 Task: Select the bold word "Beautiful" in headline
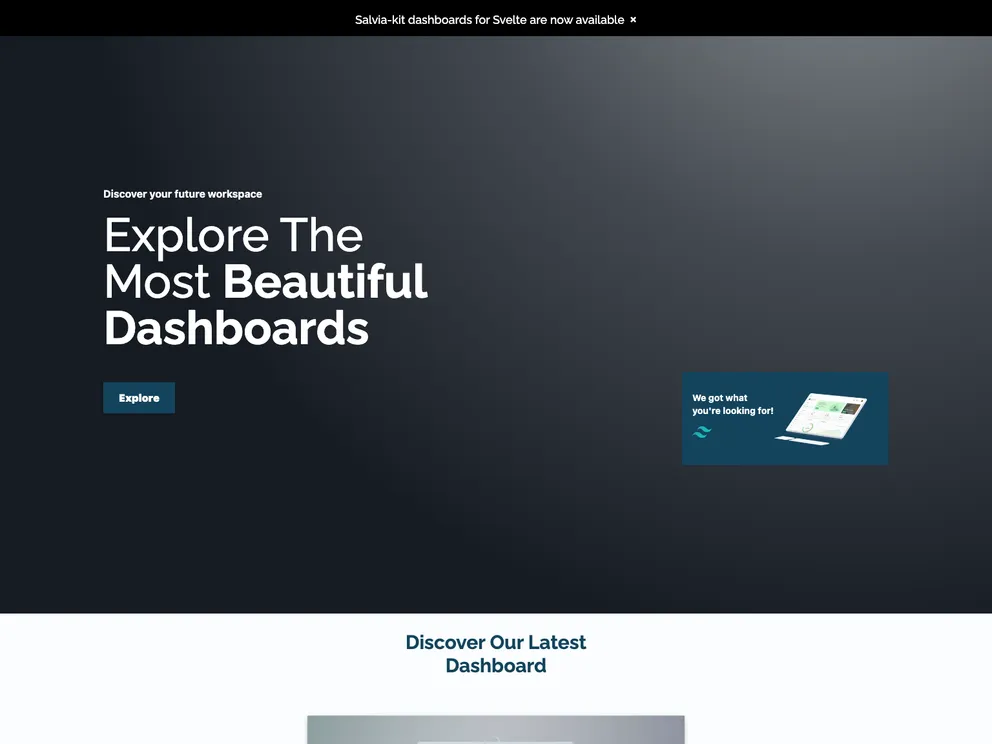[325, 282]
